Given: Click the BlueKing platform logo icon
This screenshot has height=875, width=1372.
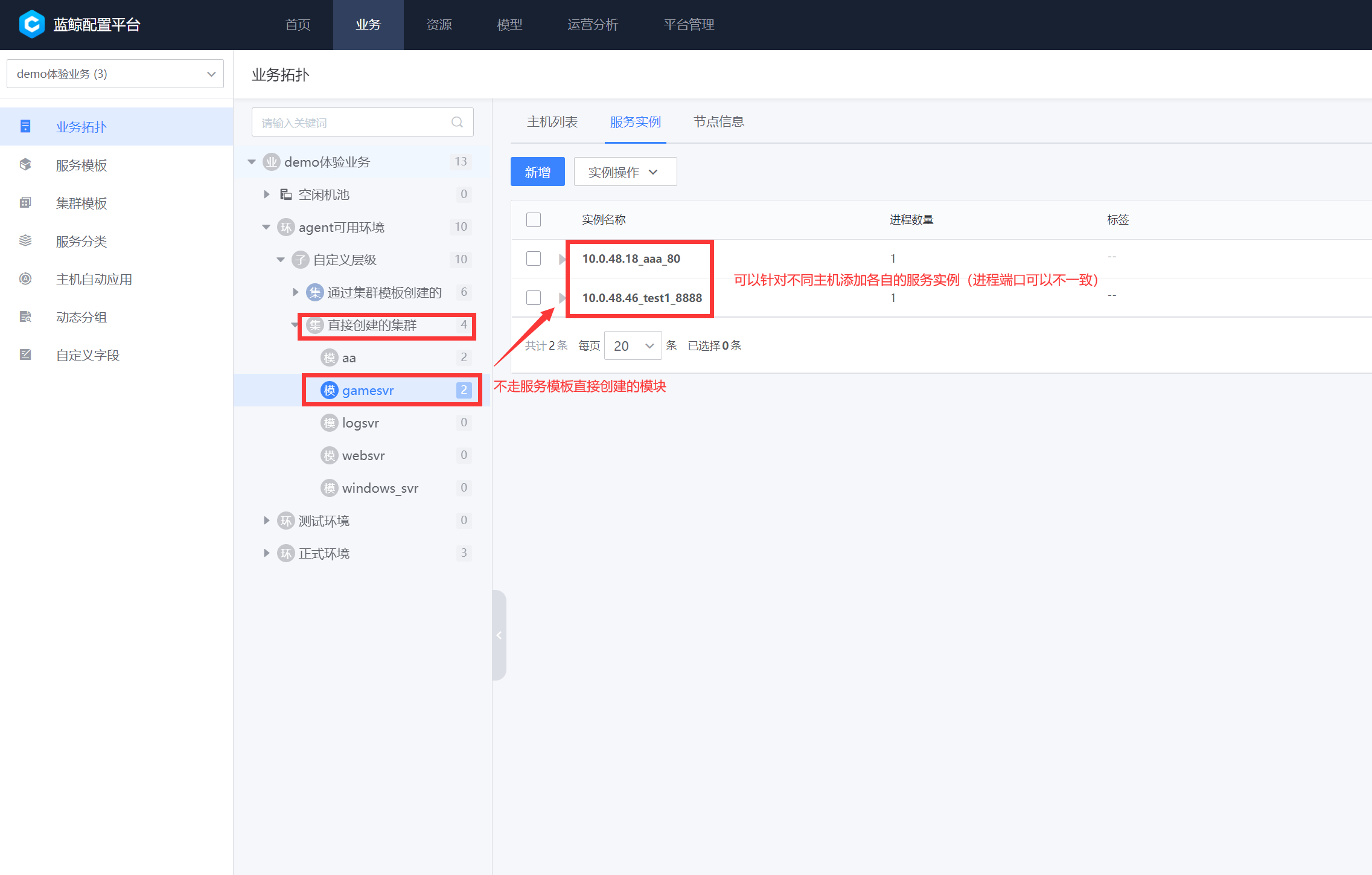Looking at the screenshot, I should (x=32, y=24).
